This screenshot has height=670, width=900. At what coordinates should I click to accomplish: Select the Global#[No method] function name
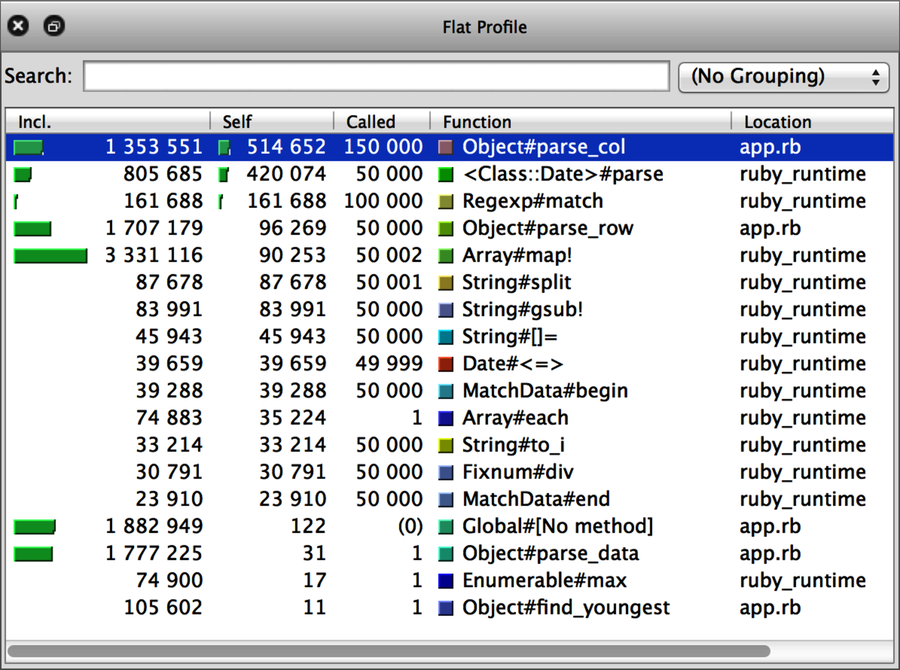[557, 526]
